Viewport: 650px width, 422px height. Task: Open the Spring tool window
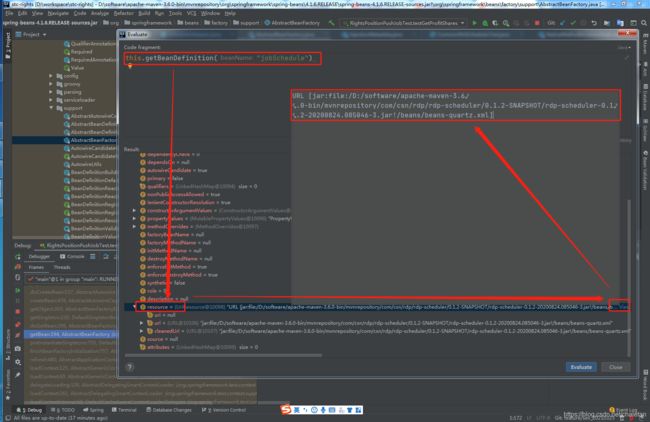93,410
